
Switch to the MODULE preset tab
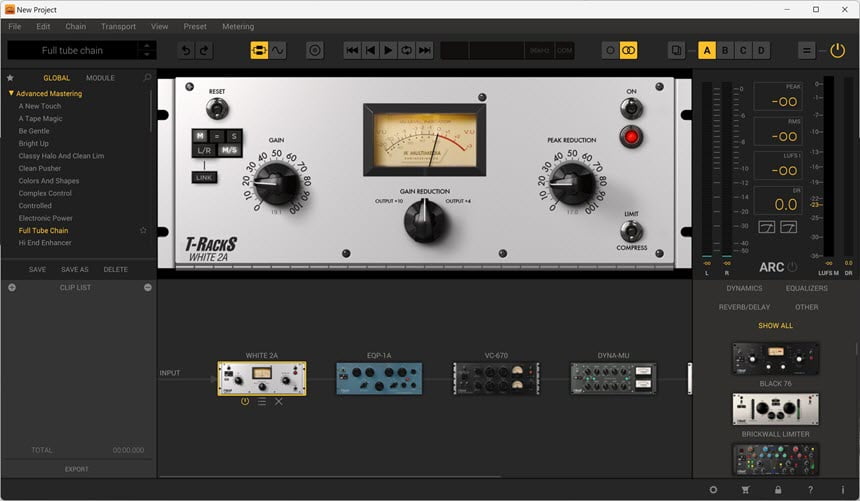(x=100, y=78)
